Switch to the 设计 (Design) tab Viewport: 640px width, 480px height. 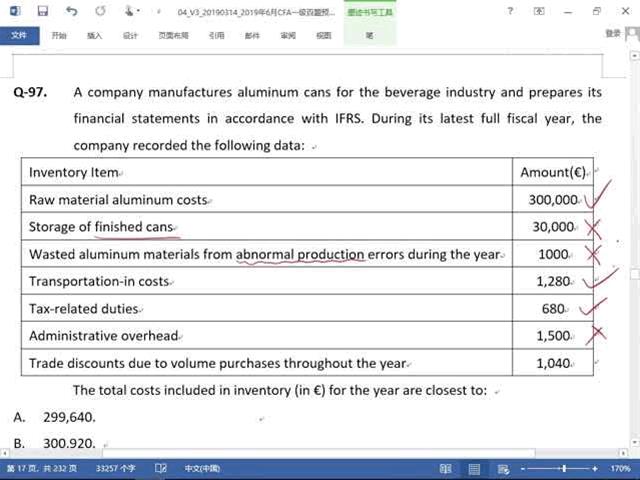tap(130, 36)
